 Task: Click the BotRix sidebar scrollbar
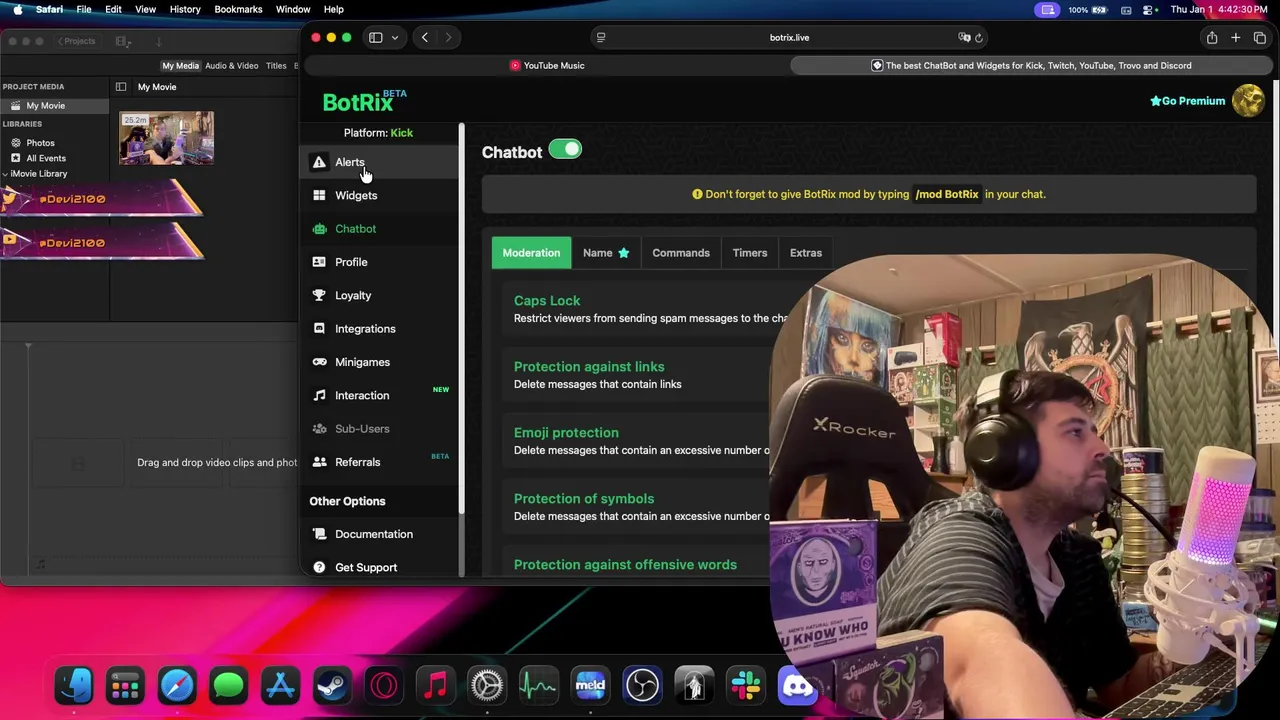pyautogui.click(x=462, y=320)
